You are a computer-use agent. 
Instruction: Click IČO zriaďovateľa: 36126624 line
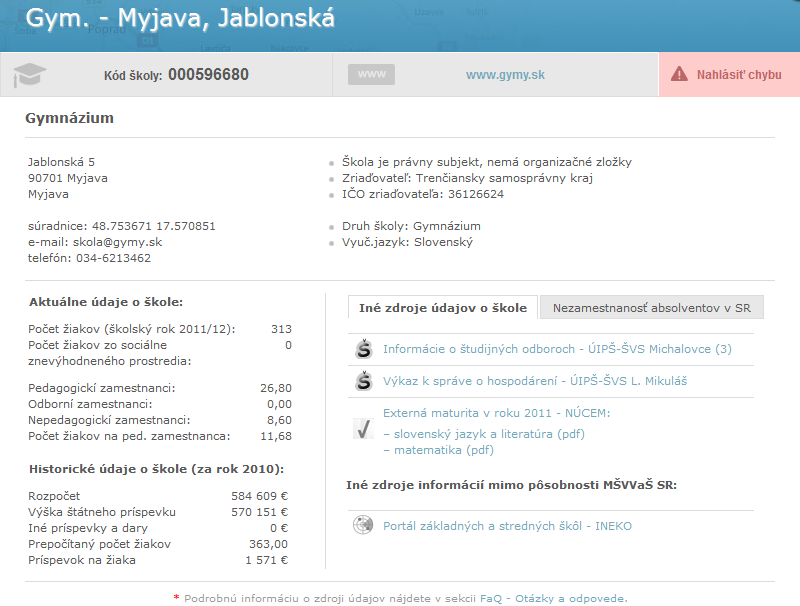(x=422, y=194)
